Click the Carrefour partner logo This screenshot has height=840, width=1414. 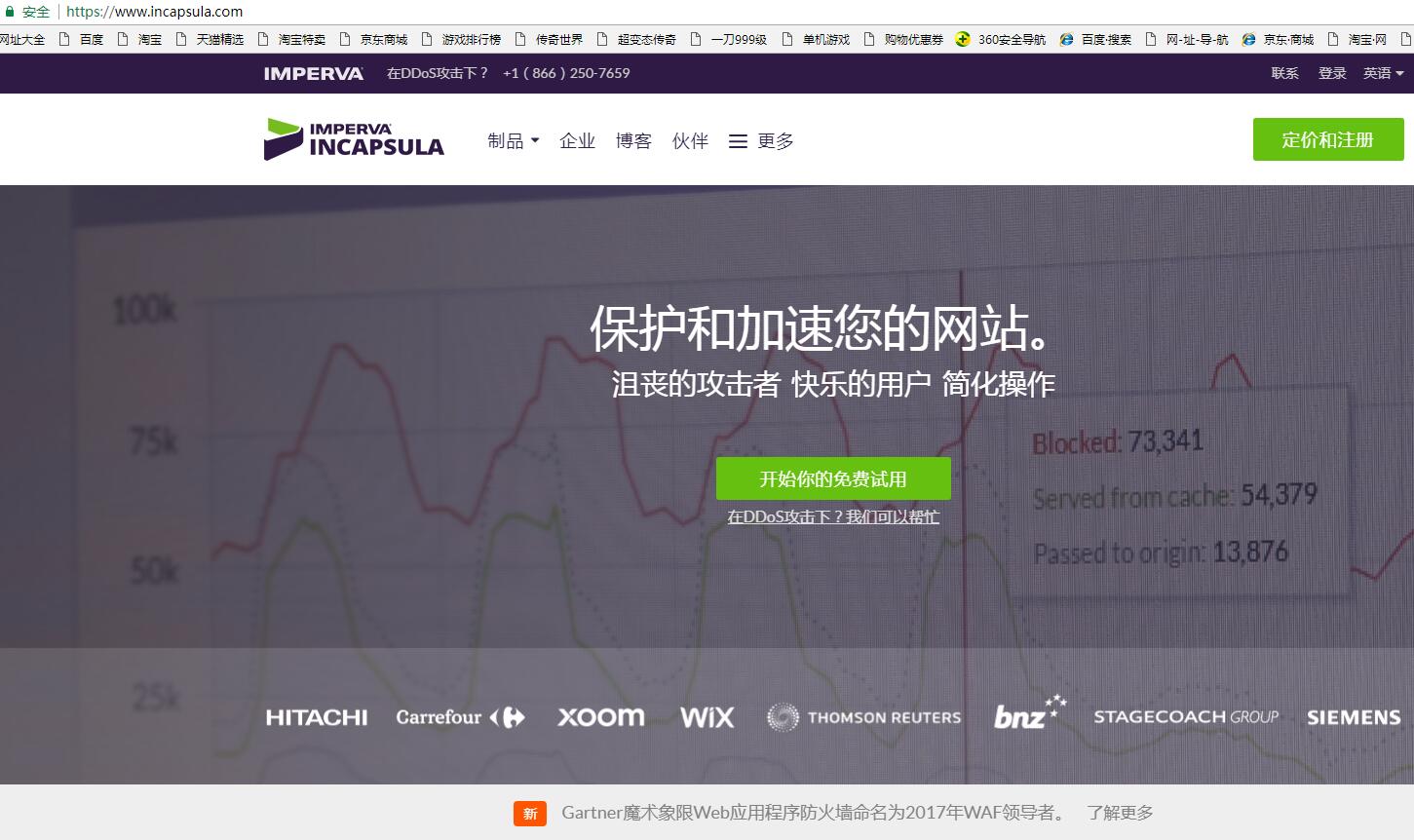tap(459, 716)
